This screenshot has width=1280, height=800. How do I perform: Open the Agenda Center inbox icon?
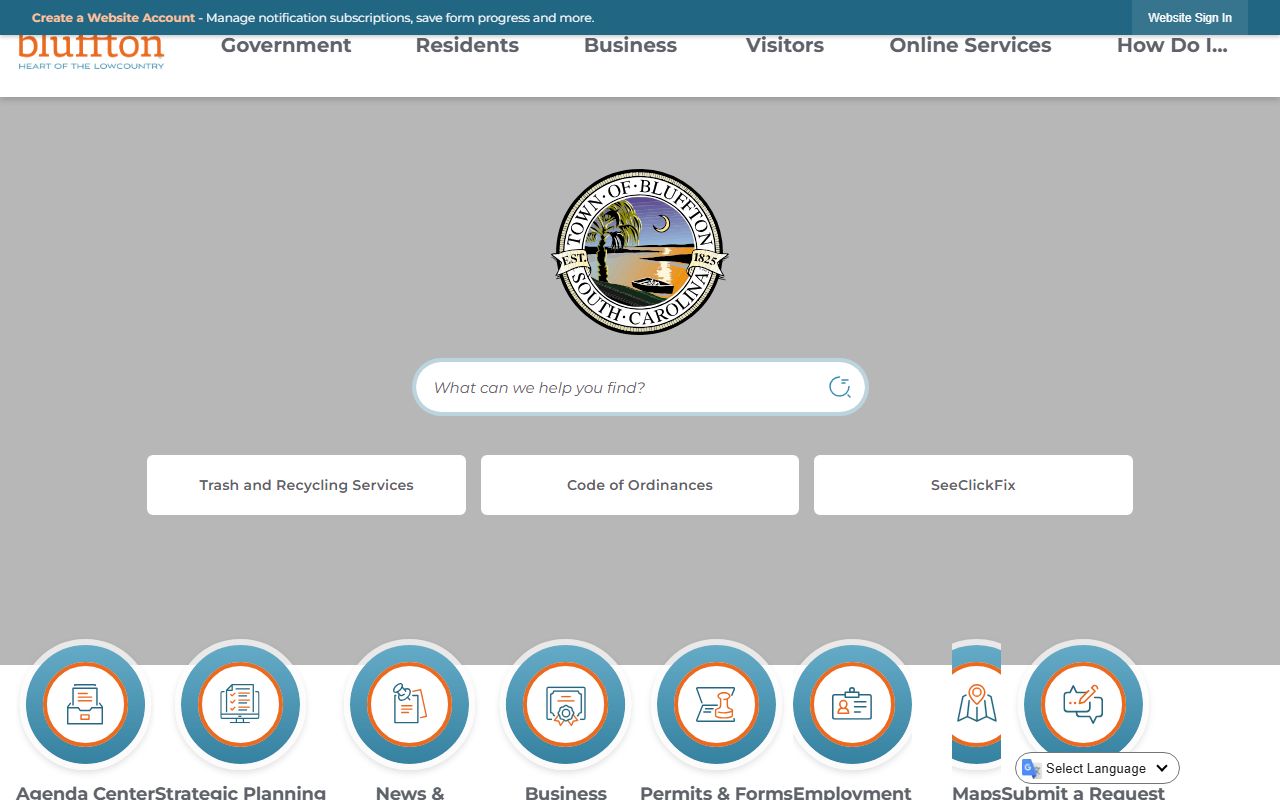click(85, 705)
